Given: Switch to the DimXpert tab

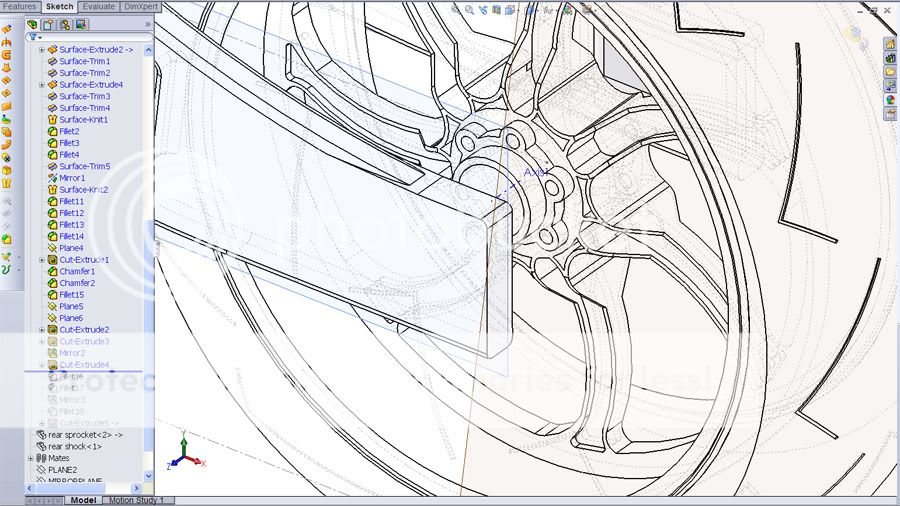Looking at the screenshot, I should click(x=141, y=6).
